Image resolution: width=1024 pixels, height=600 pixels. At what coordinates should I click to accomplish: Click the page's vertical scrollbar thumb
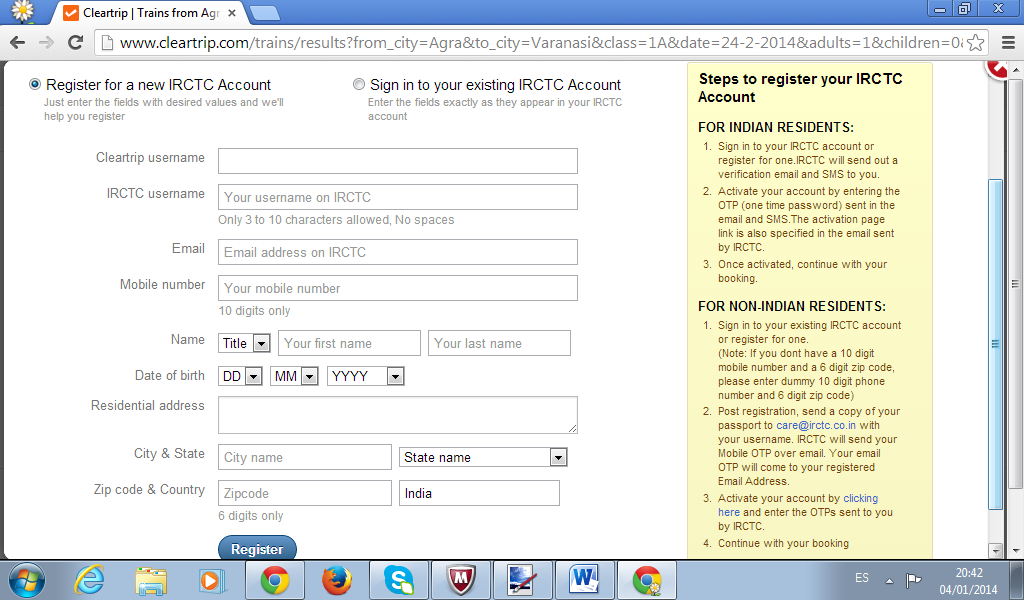click(996, 344)
